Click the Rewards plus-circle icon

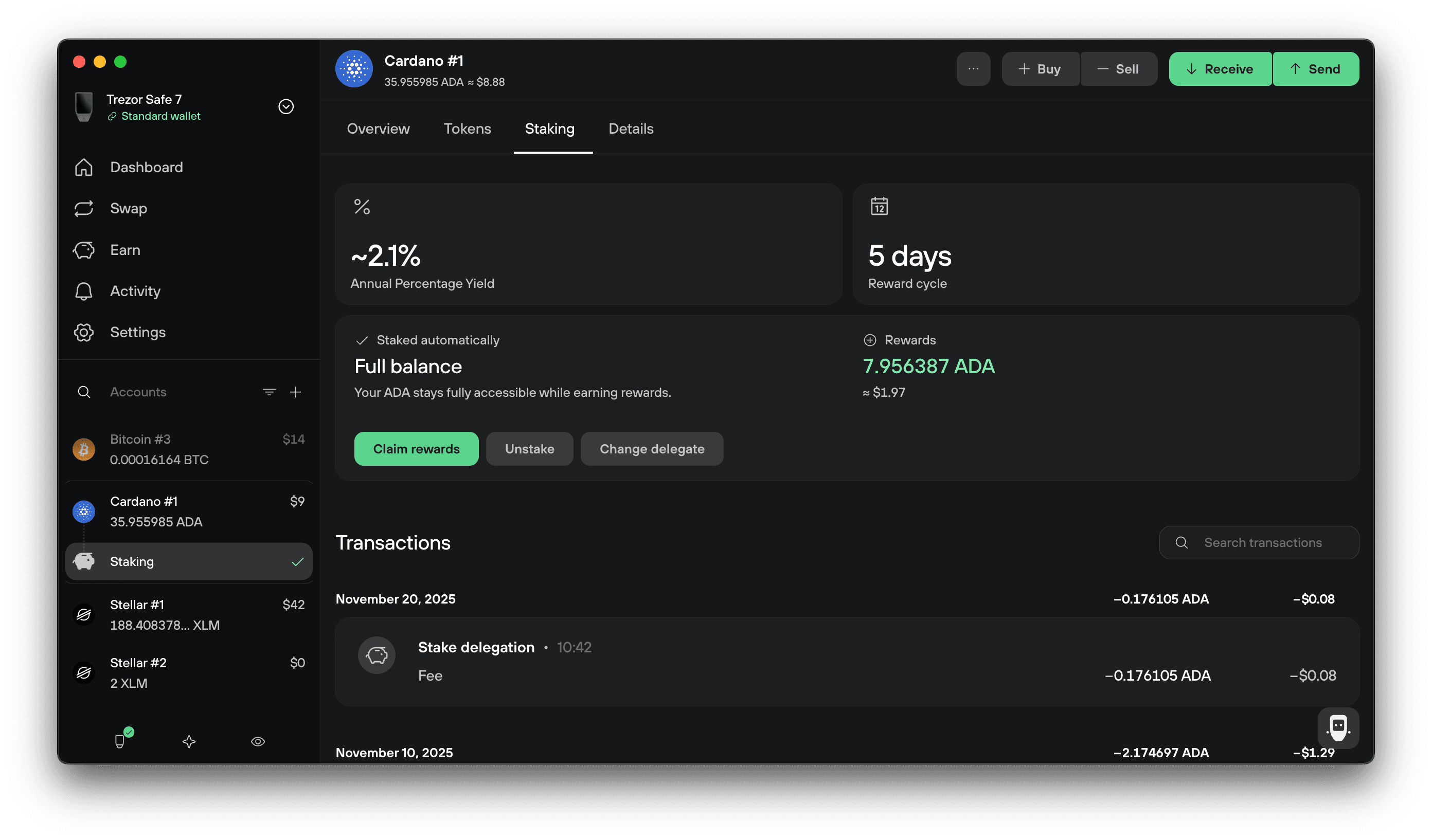click(x=870, y=340)
